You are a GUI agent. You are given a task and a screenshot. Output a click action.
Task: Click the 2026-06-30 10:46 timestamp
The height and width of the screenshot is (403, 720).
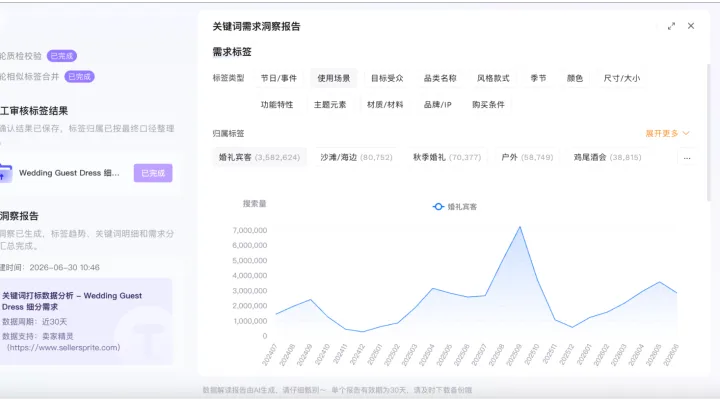pos(64,268)
